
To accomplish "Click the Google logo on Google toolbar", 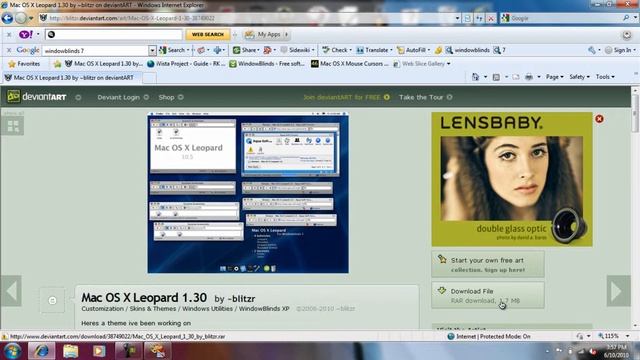I will pos(28,50).
